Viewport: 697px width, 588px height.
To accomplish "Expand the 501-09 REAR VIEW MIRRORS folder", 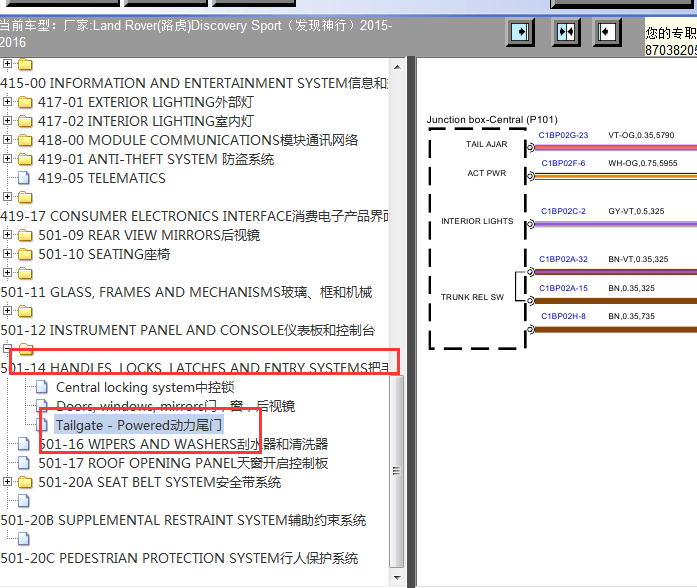I will tap(7, 234).
